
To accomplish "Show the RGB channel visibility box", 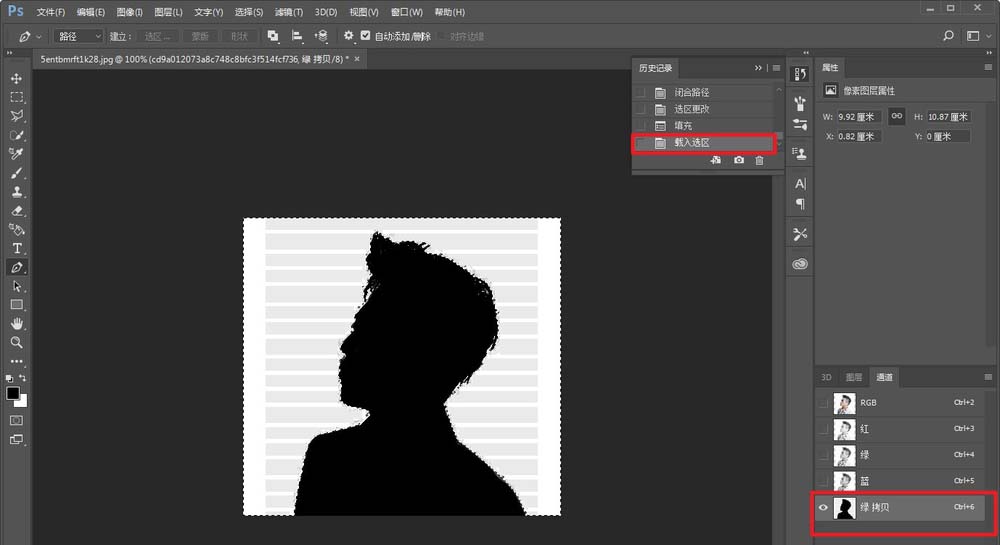I will point(824,402).
